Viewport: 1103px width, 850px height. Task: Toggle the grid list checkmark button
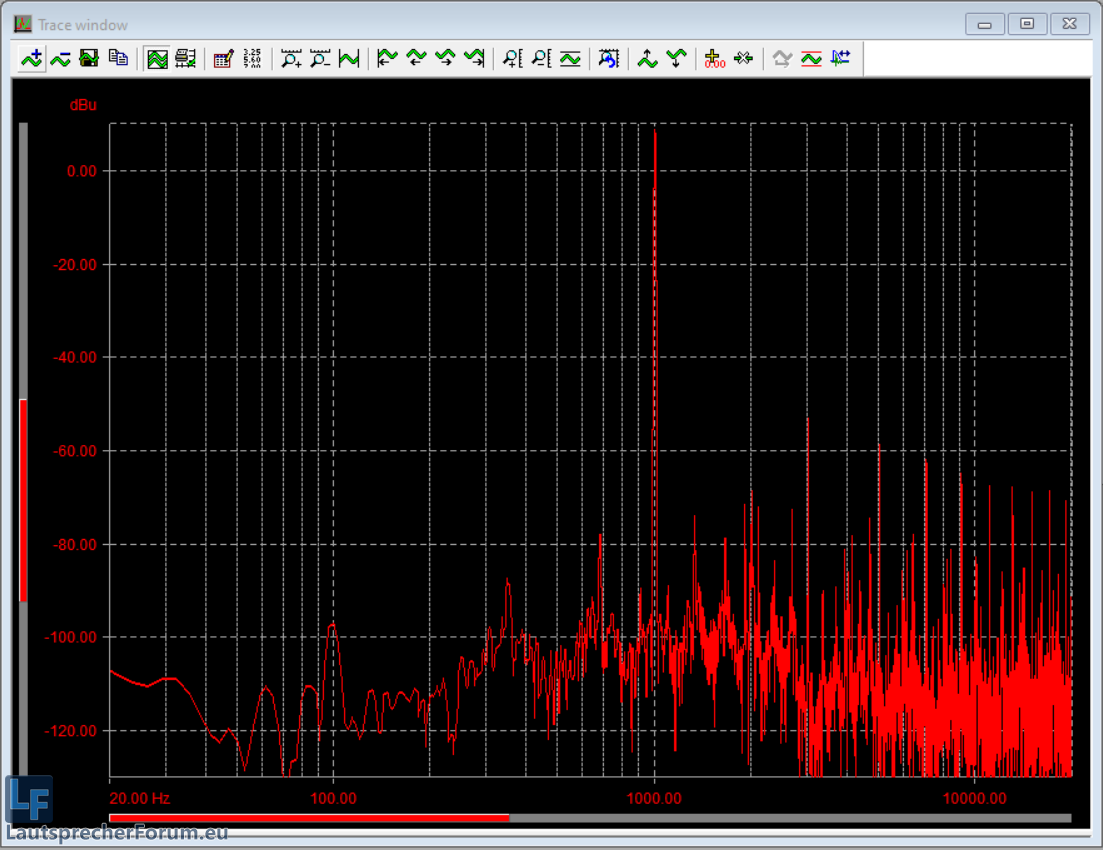tap(185, 59)
